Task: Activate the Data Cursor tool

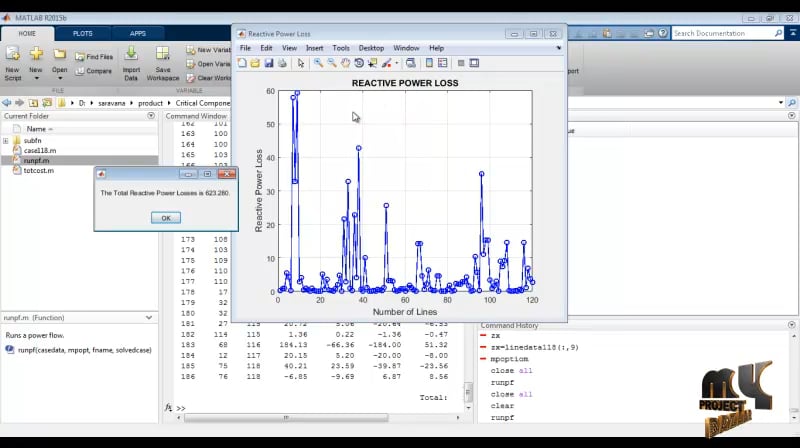Action: tap(372, 63)
